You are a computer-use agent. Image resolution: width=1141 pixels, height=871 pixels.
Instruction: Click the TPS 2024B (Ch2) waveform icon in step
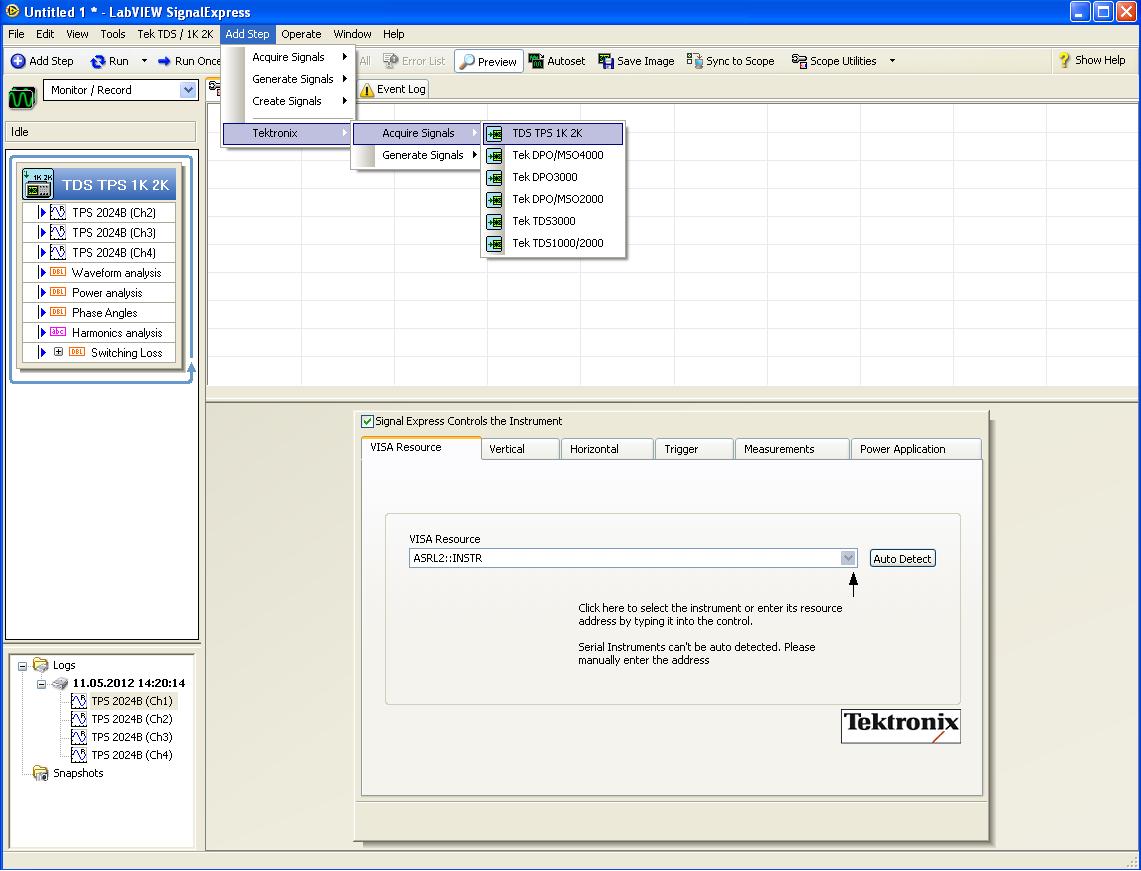(58, 212)
